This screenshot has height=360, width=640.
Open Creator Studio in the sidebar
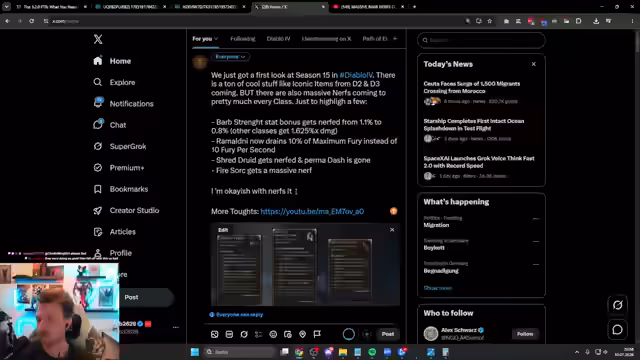(126, 210)
